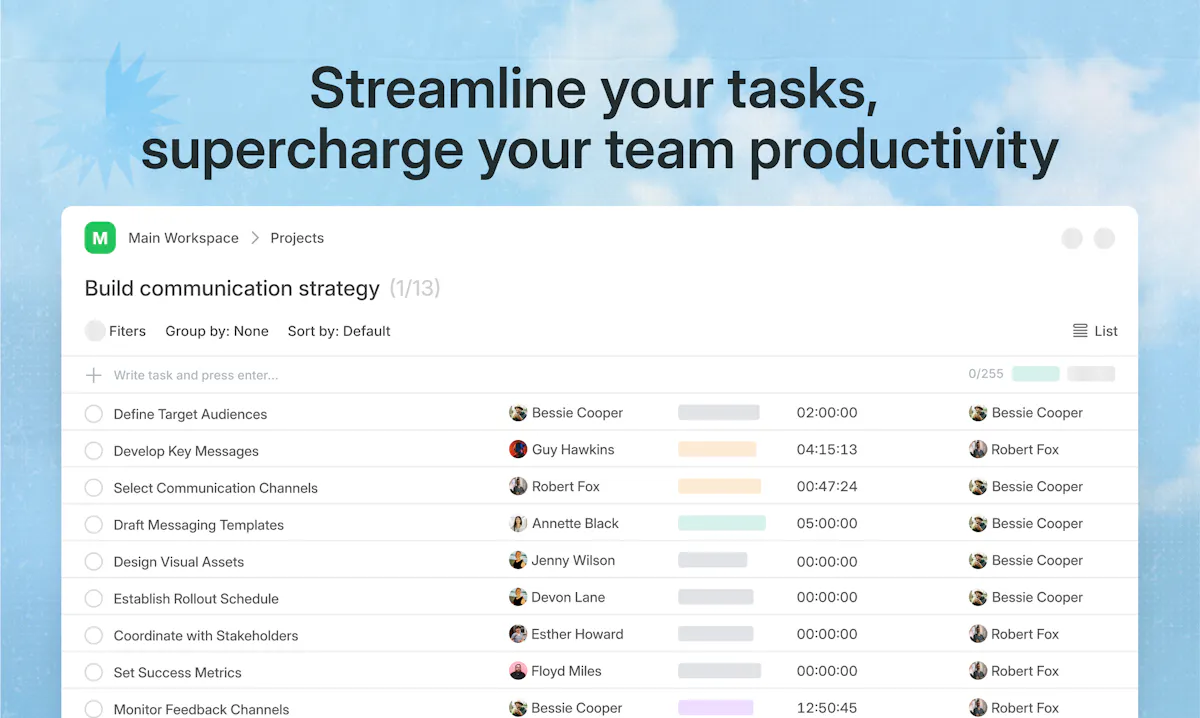Click Esther Howard avatar
Image resolution: width=1200 pixels, height=718 pixels.
click(x=518, y=634)
